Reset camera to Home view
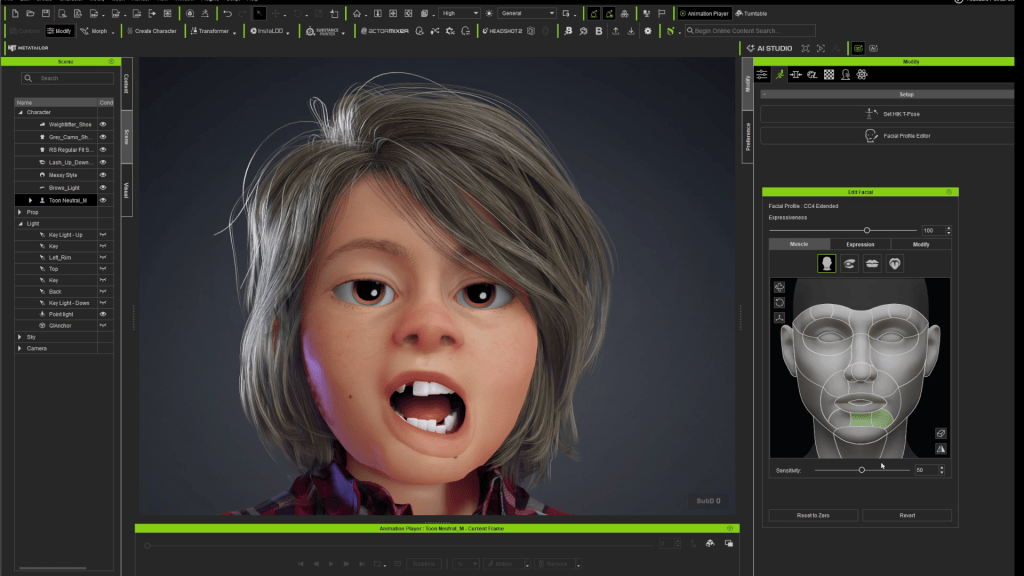1024x576 pixels. pos(357,13)
